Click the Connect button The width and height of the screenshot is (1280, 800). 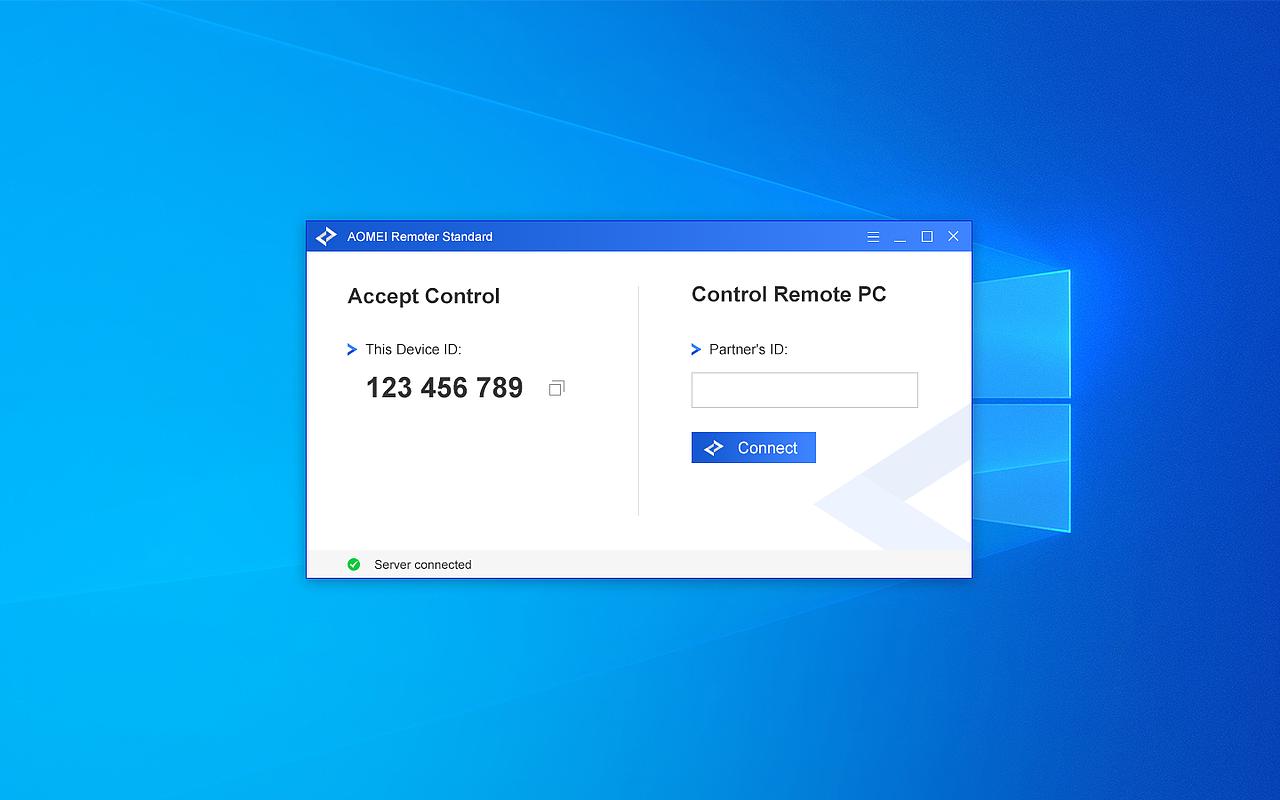[x=753, y=447]
